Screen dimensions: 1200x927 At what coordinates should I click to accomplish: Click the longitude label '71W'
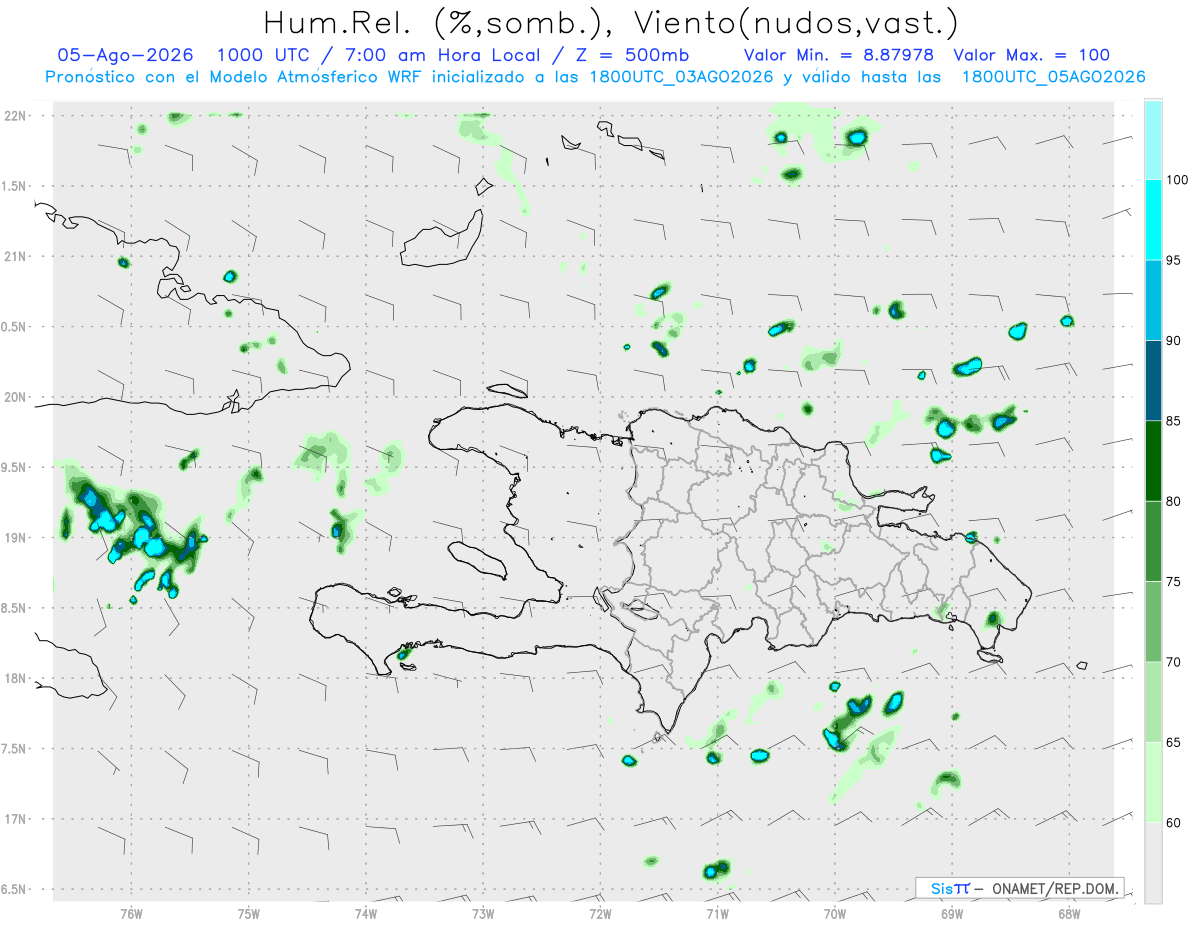tap(717, 912)
